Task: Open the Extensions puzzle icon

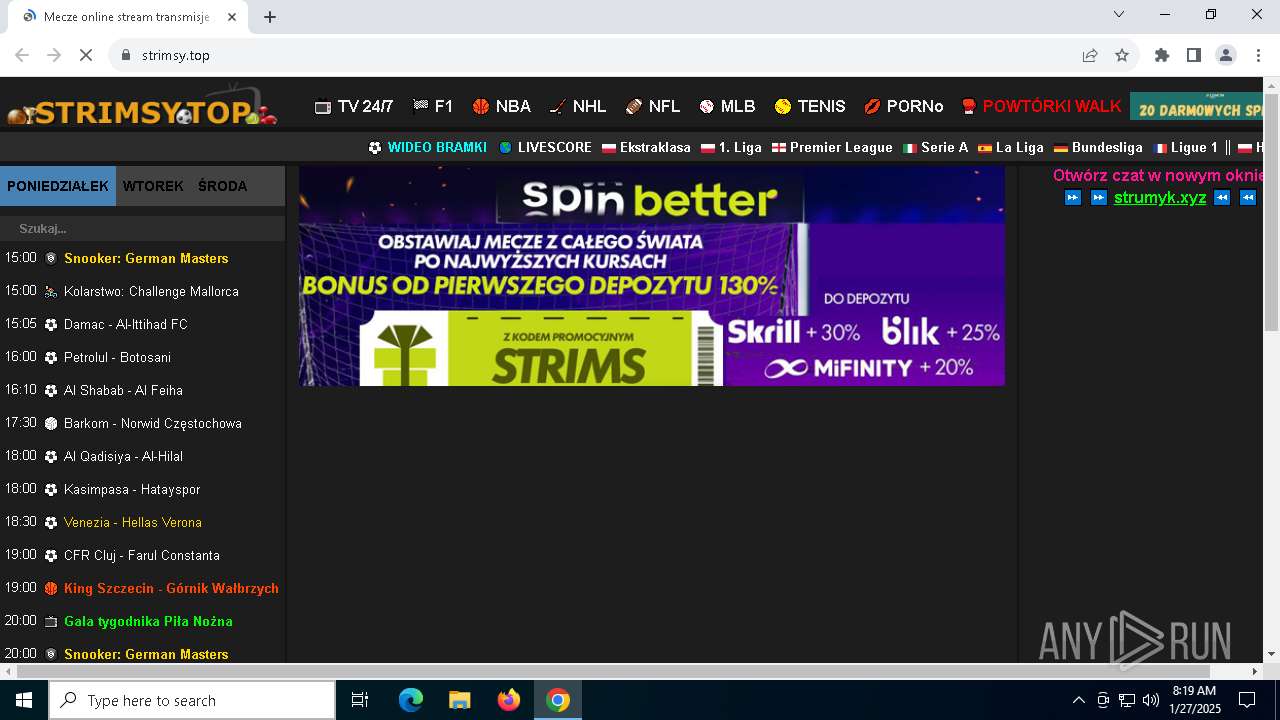Action: point(1162,55)
